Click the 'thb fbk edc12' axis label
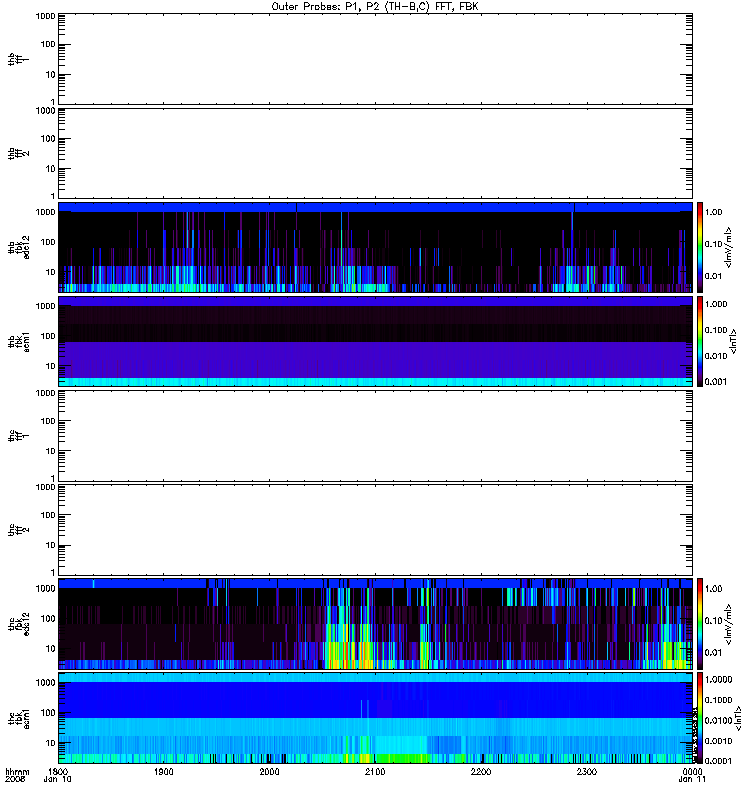 coord(19,247)
